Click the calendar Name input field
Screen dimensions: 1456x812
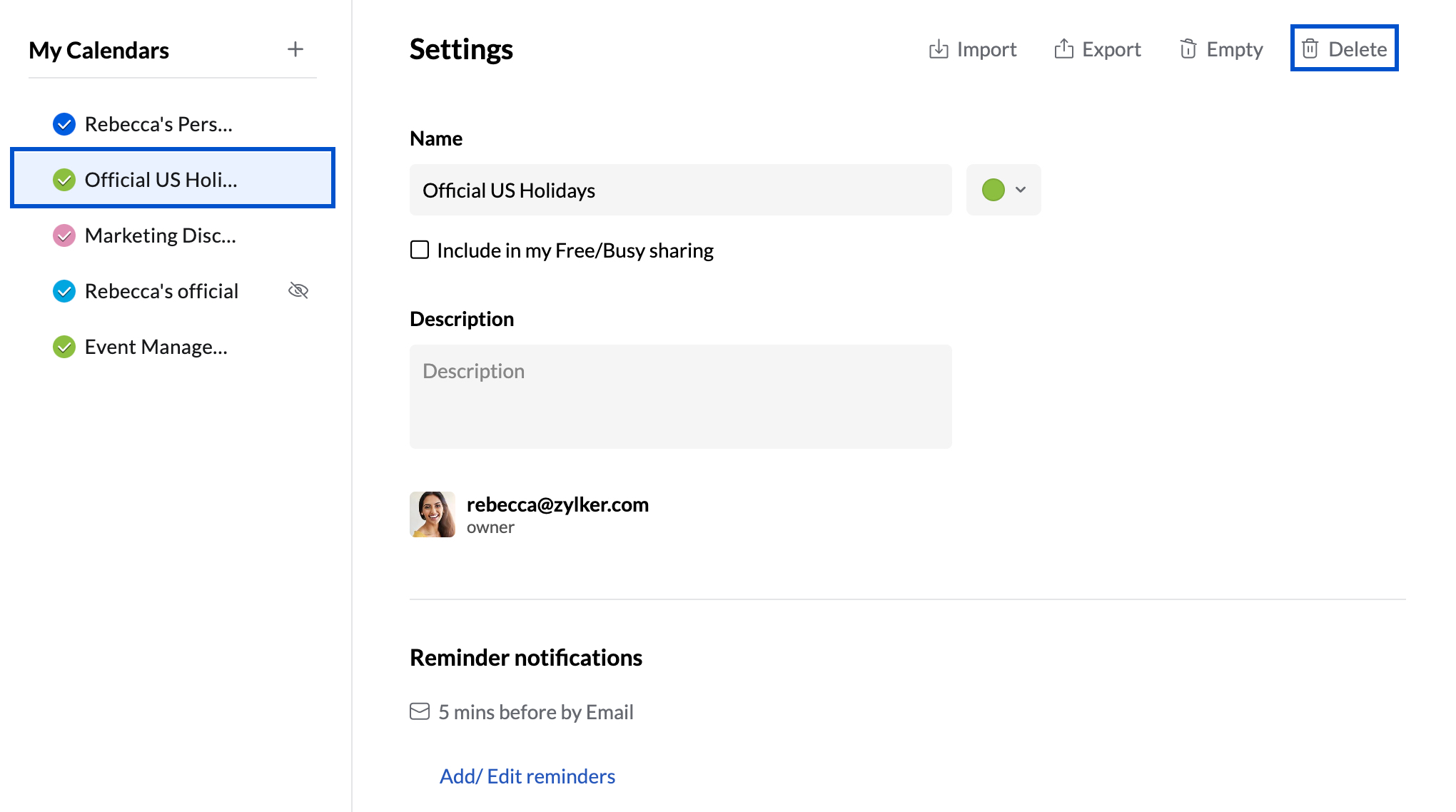(x=680, y=190)
